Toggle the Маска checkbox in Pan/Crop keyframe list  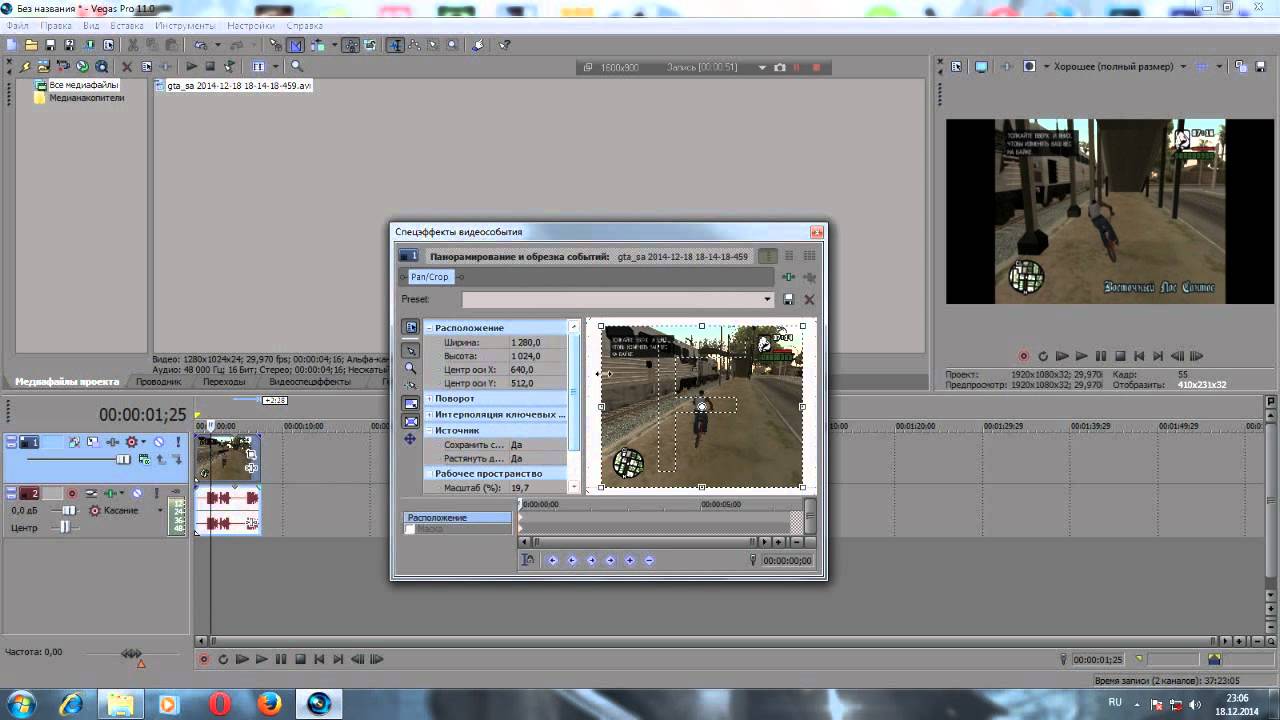[x=410, y=529]
